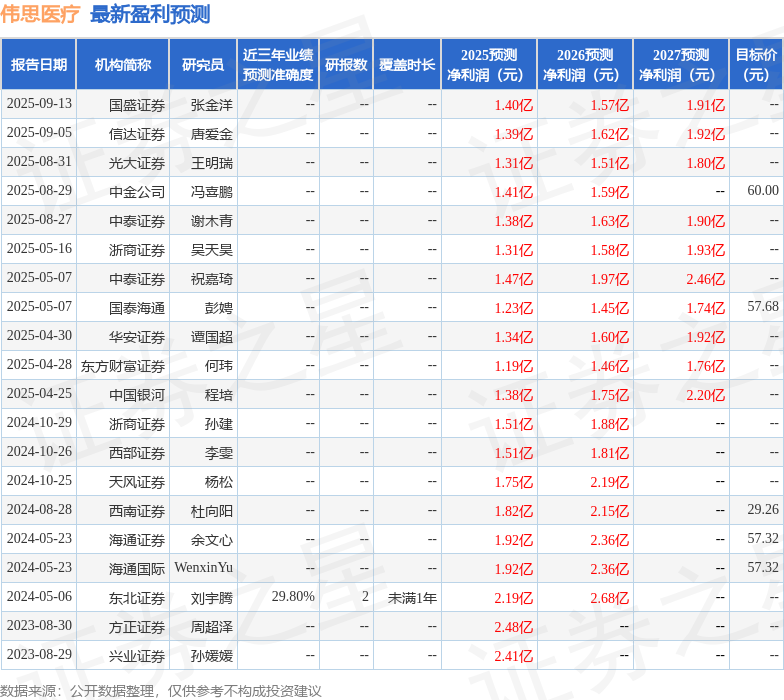This screenshot has height=700, width=784.
Task: Click accuracy value 29.80%
Action: 293,596
